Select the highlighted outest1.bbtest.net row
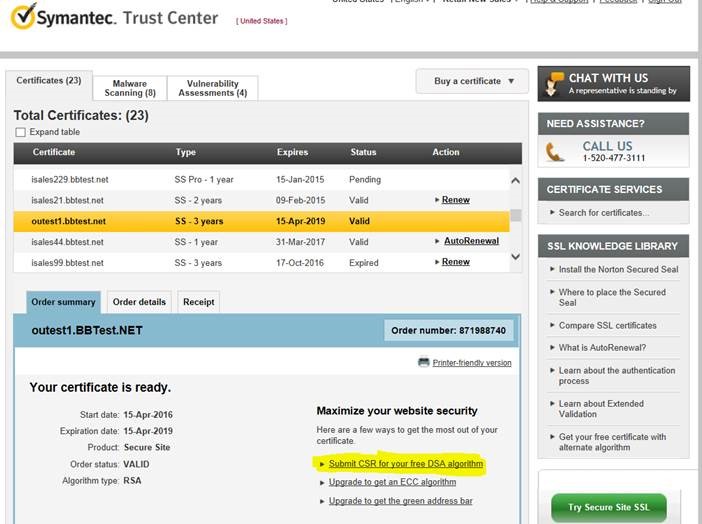Image resolution: width=702 pixels, height=524 pixels. tap(261, 221)
